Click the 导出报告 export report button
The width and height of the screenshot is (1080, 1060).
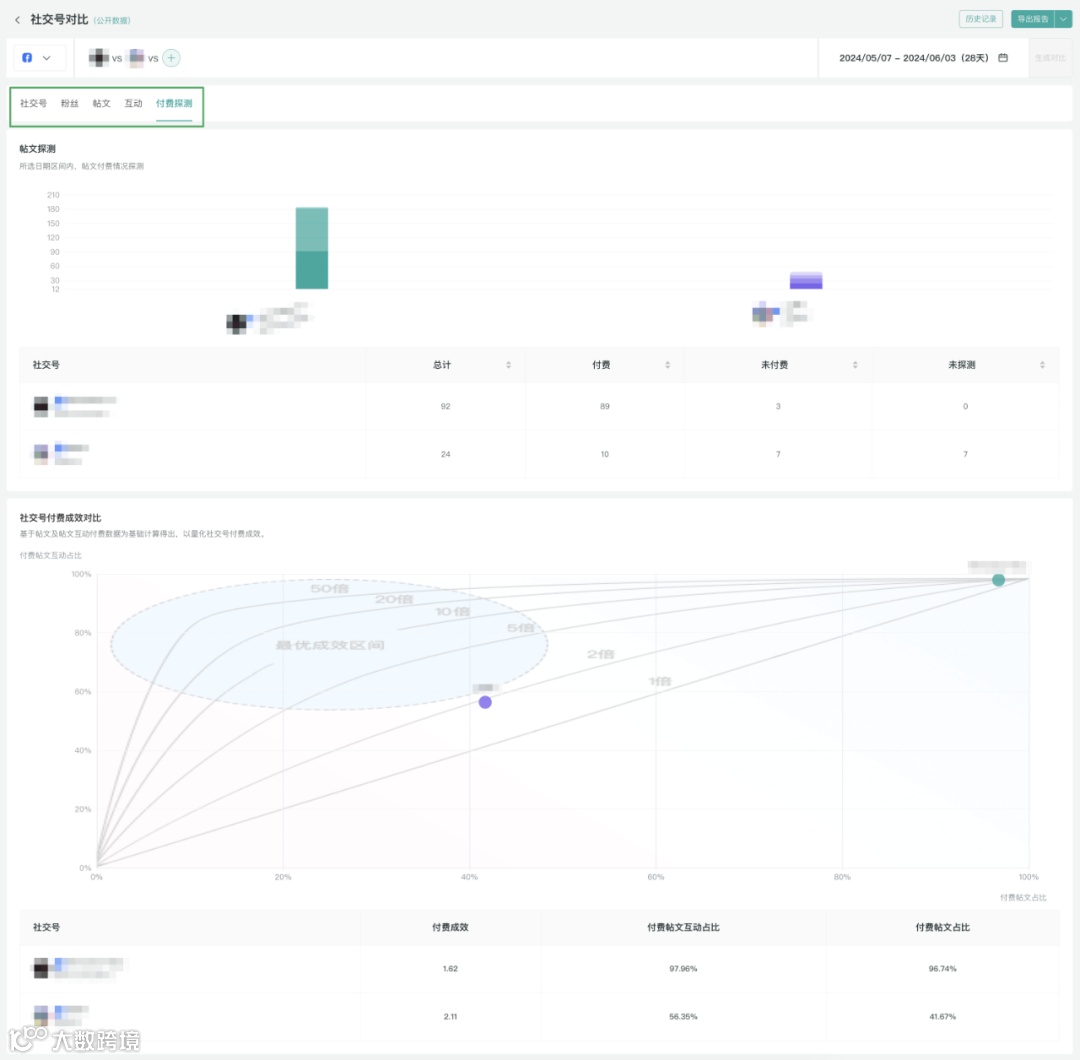point(1032,19)
